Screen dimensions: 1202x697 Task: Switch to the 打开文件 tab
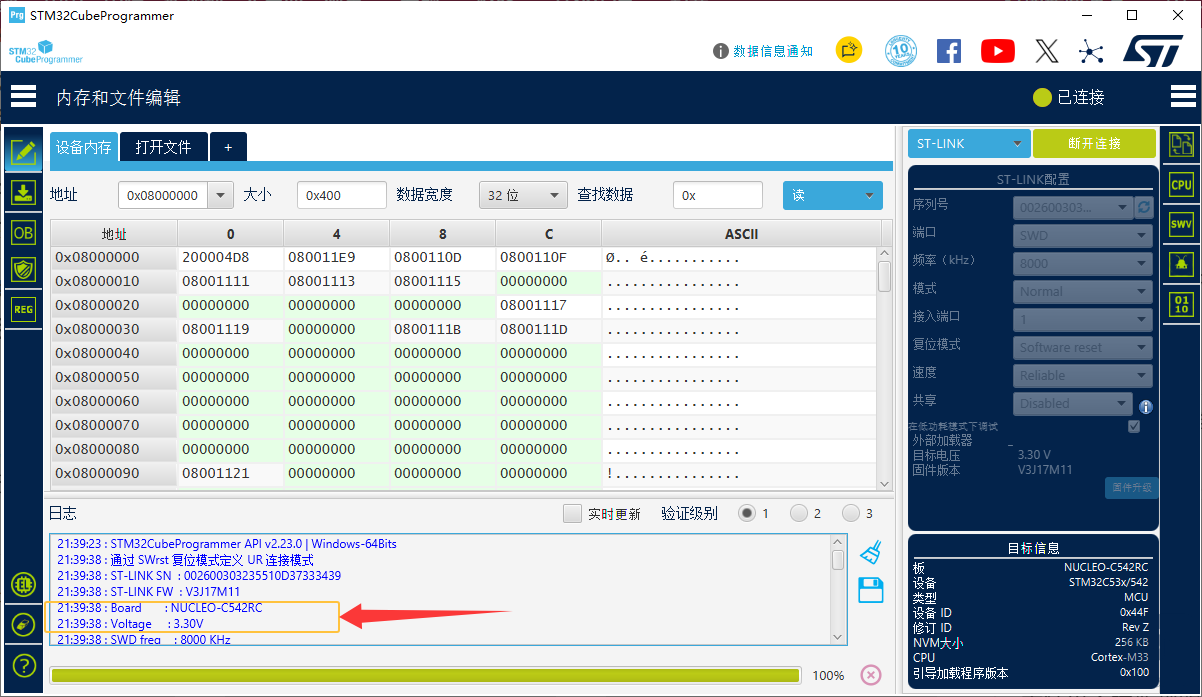coord(164,147)
